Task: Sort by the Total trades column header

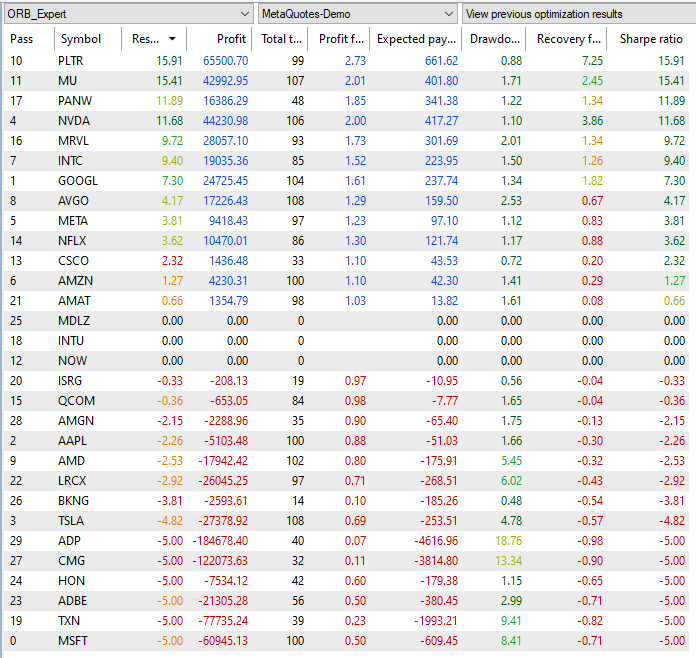Action: pyautogui.click(x=280, y=39)
